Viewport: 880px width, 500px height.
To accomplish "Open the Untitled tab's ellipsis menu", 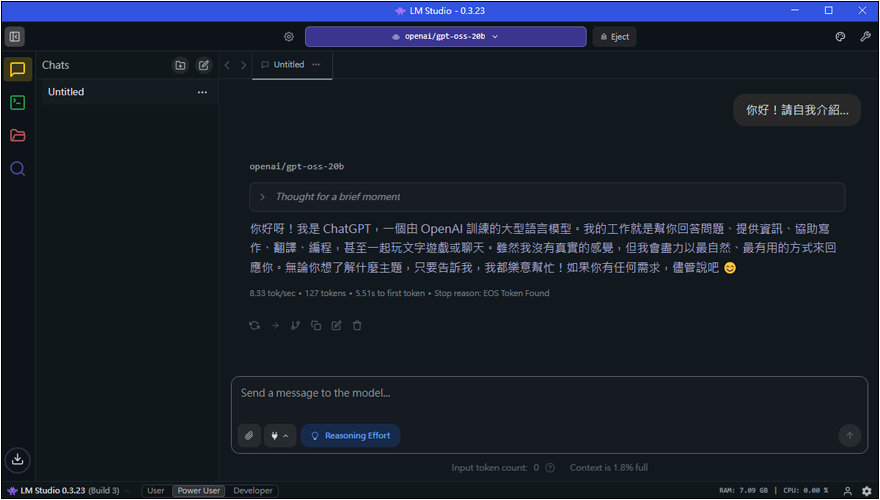I will (317, 65).
